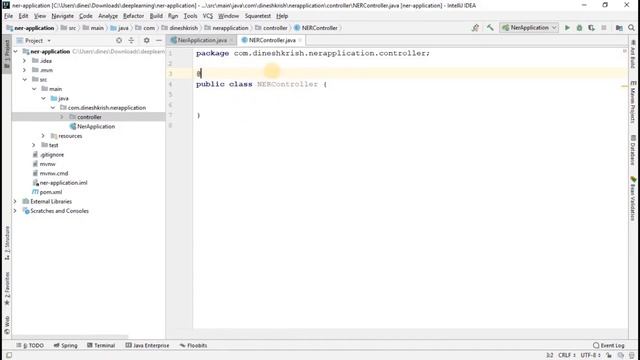
Task: Toggle the Bean Validation side panel
Action: [x=633, y=198]
